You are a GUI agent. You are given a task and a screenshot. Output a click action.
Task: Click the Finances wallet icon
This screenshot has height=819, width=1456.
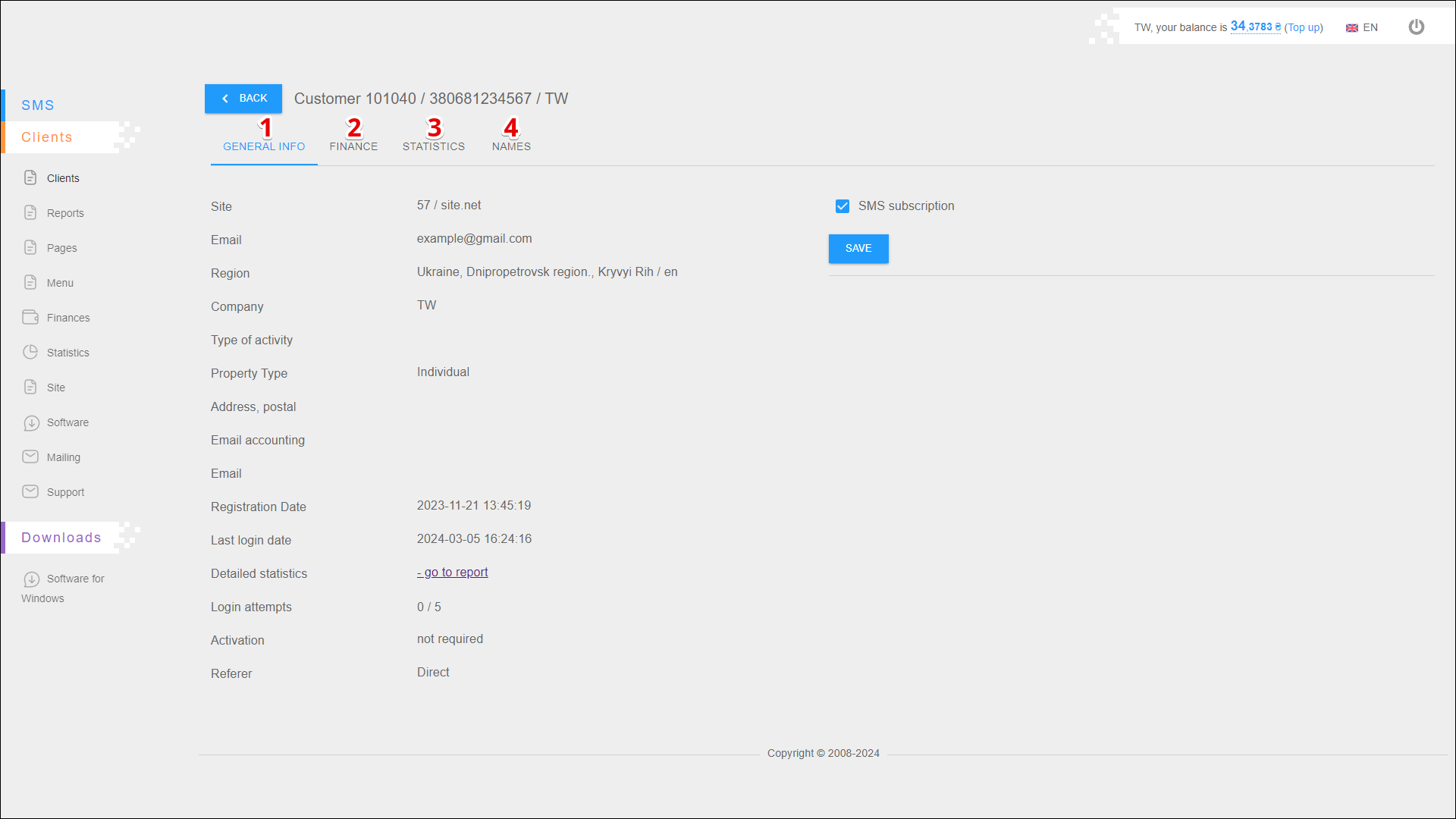(x=30, y=317)
